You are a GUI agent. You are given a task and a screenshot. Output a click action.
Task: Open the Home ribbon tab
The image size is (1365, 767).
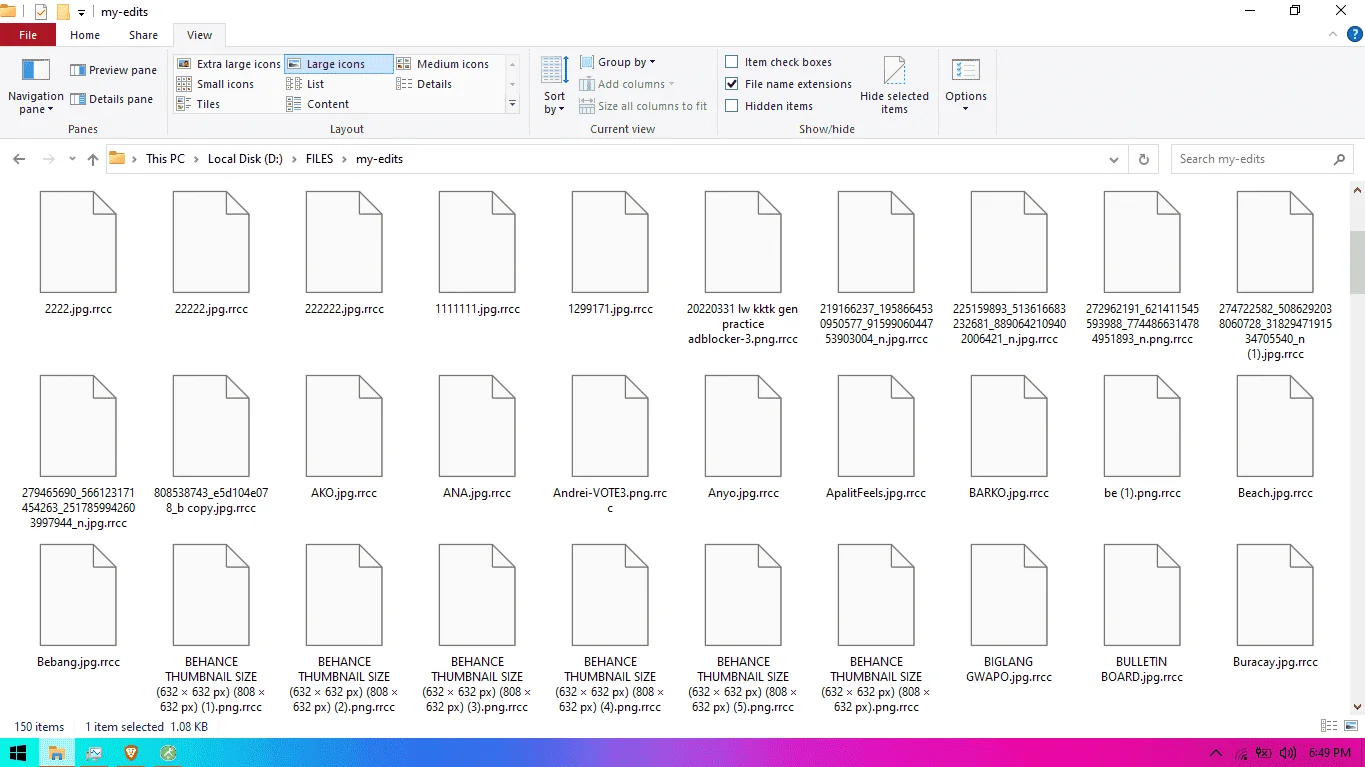(85, 35)
